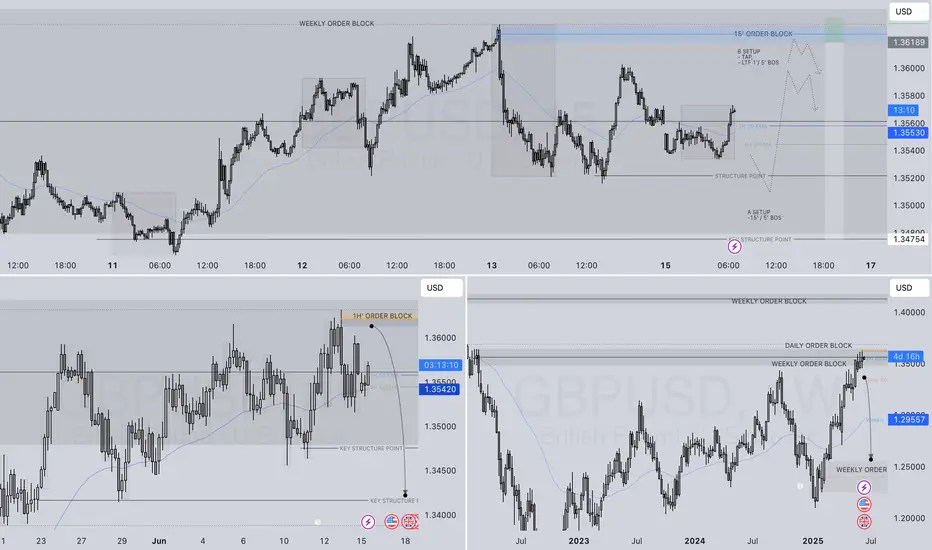Viewport: 932px width, 550px height.
Task: Click the 1.36189 price label
Action: tap(909, 42)
